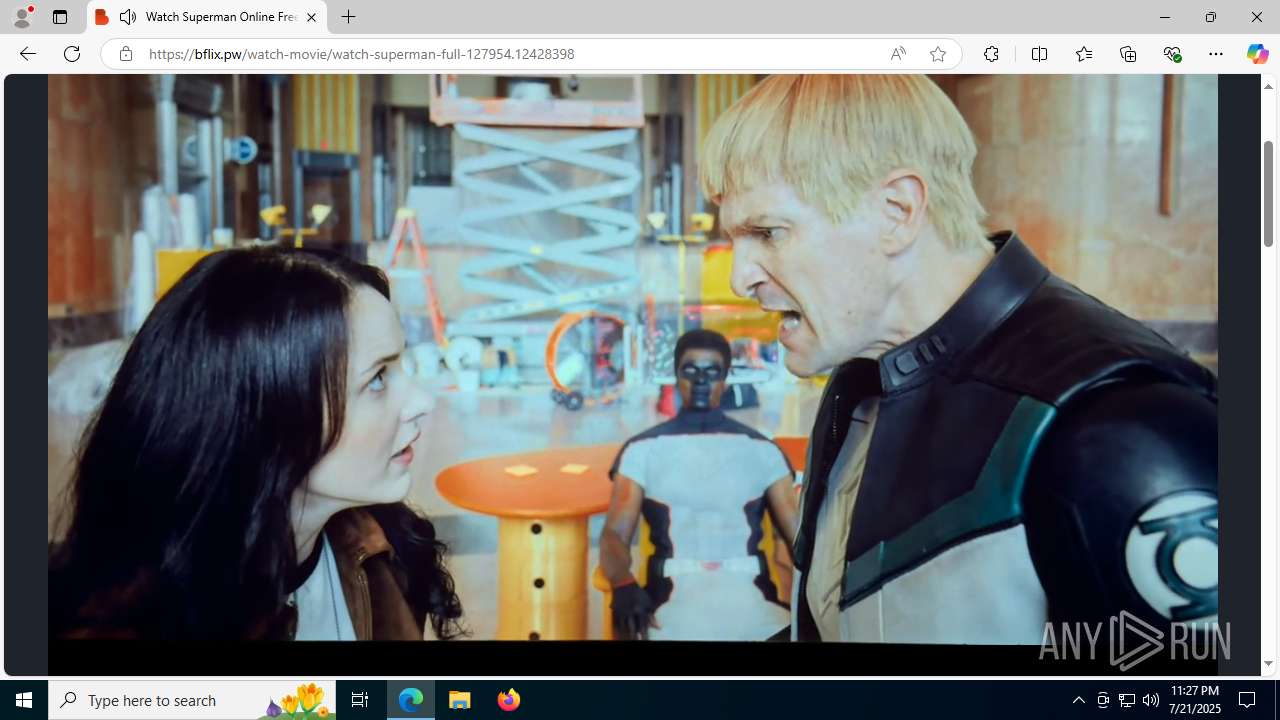This screenshot has width=1280, height=720.
Task: Refresh the current page
Action: click(x=72, y=54)
